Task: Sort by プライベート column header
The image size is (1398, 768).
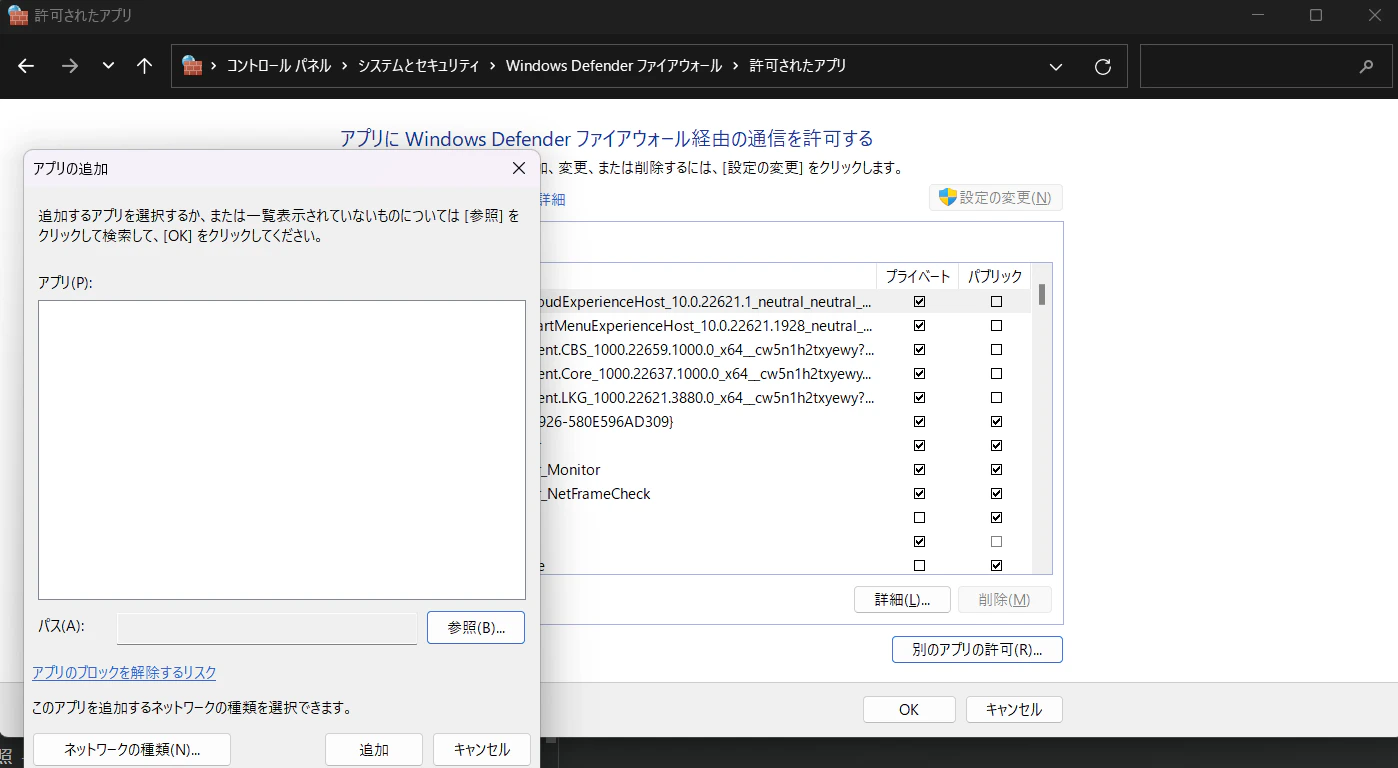Action: click(918, 276)
